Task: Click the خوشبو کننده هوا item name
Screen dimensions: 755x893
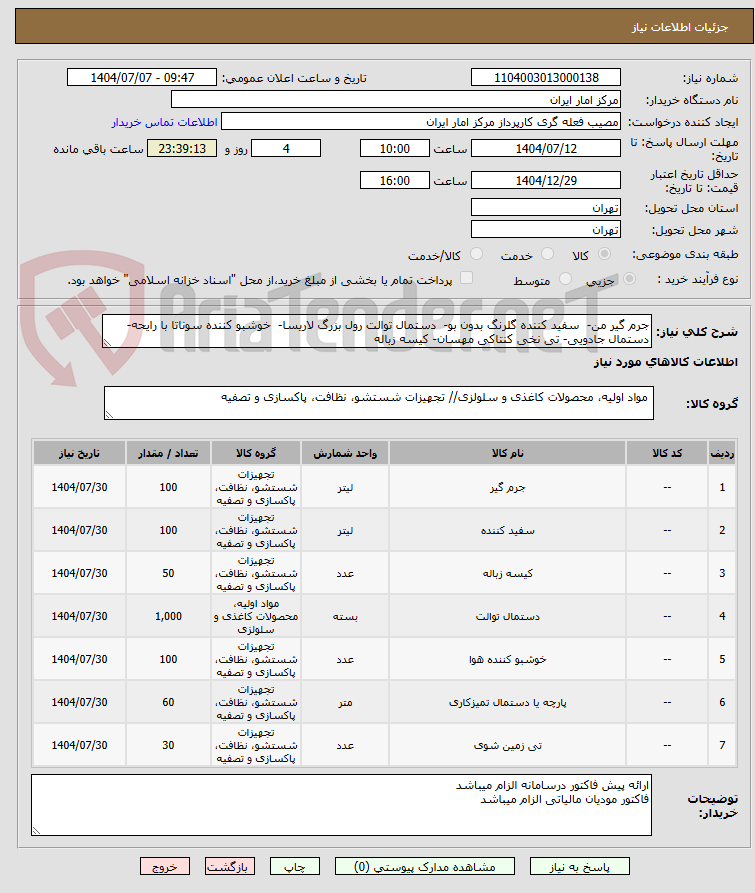Action: click(x=507, y=659)
